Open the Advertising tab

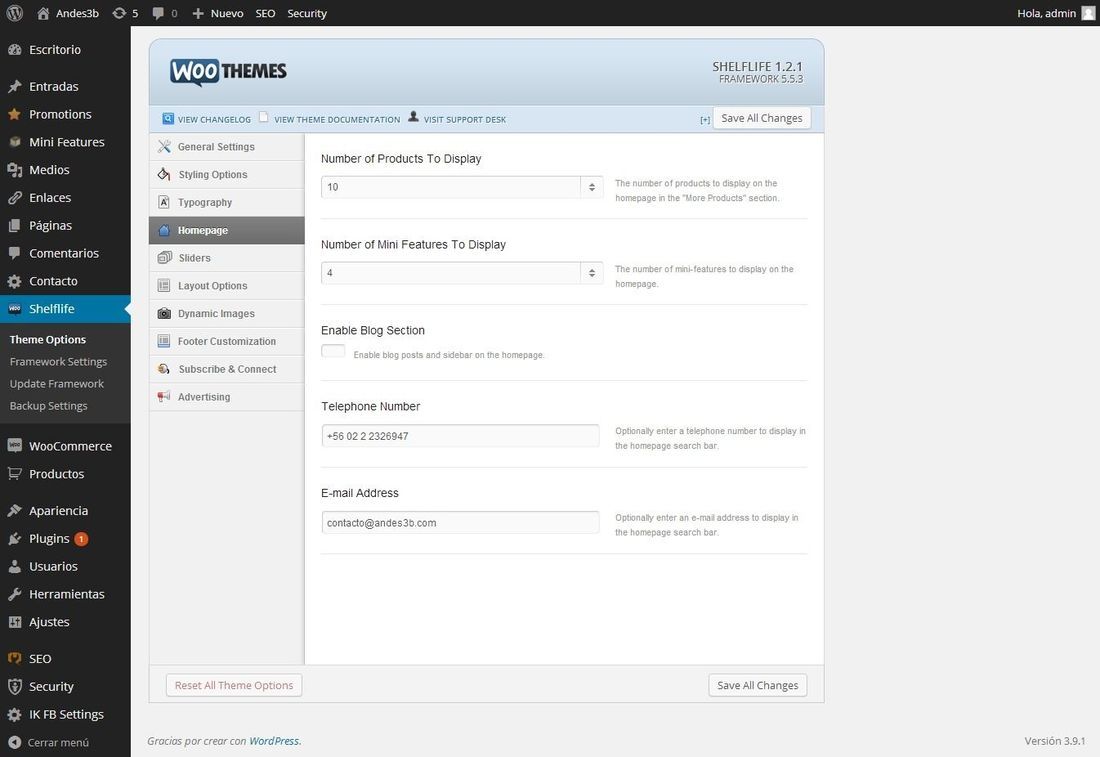[227, 397]
